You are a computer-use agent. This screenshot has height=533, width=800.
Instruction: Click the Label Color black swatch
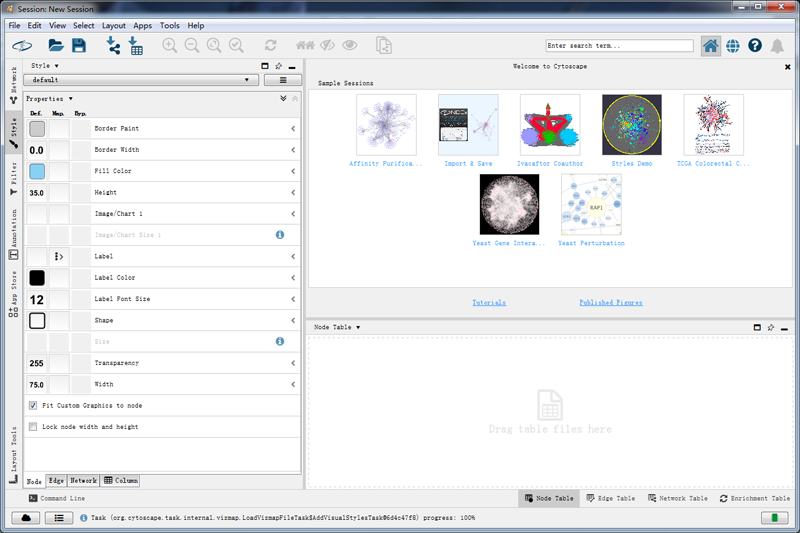[37, 278]
